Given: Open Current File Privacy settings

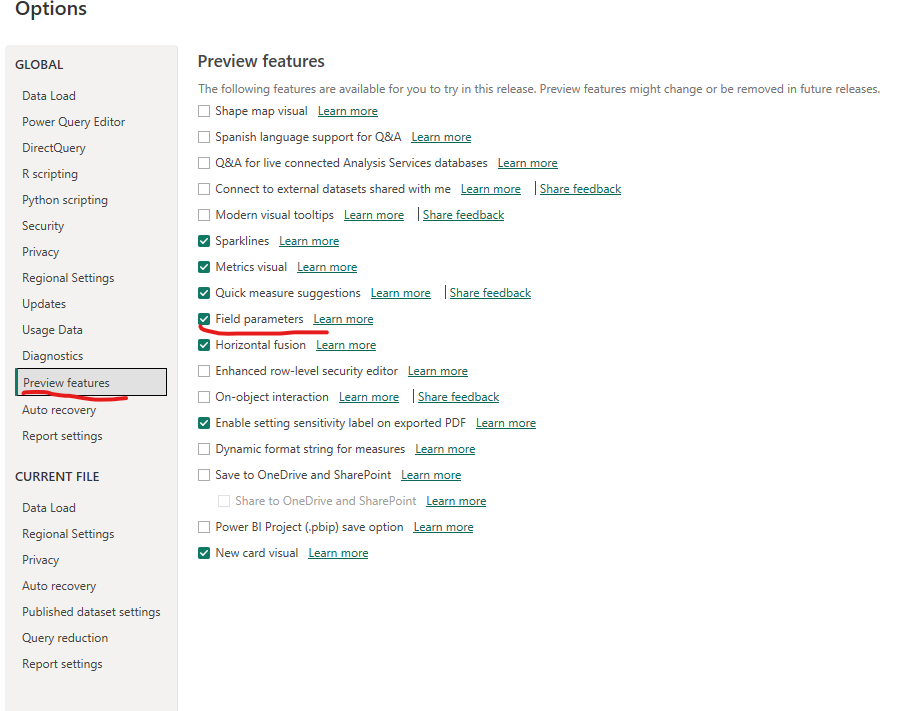Looking at the screenshot, I should [x=40, y=560].
